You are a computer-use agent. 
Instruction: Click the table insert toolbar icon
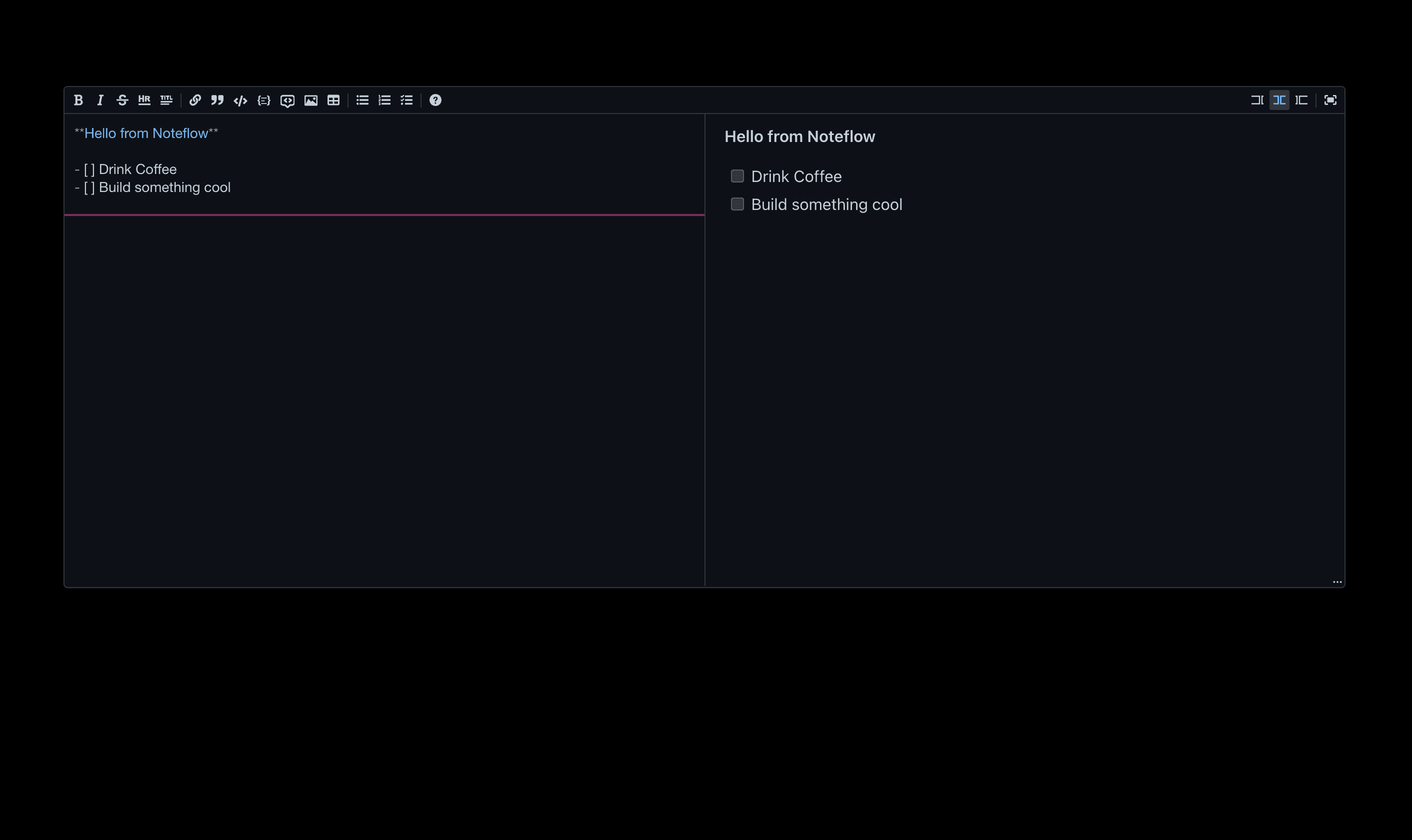[x=333, y=100]
